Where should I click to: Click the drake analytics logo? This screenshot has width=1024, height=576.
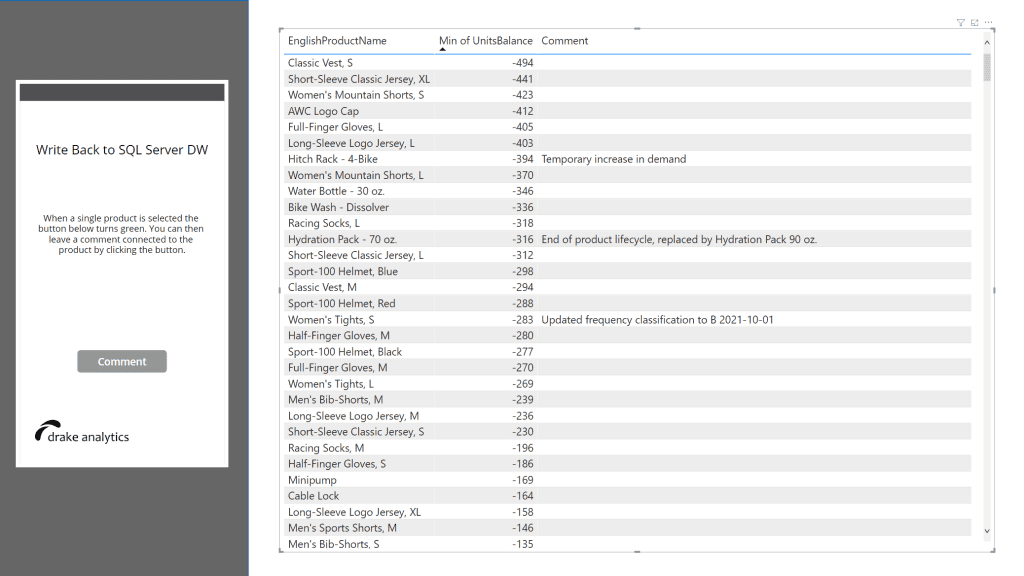(x=82, y=434)
